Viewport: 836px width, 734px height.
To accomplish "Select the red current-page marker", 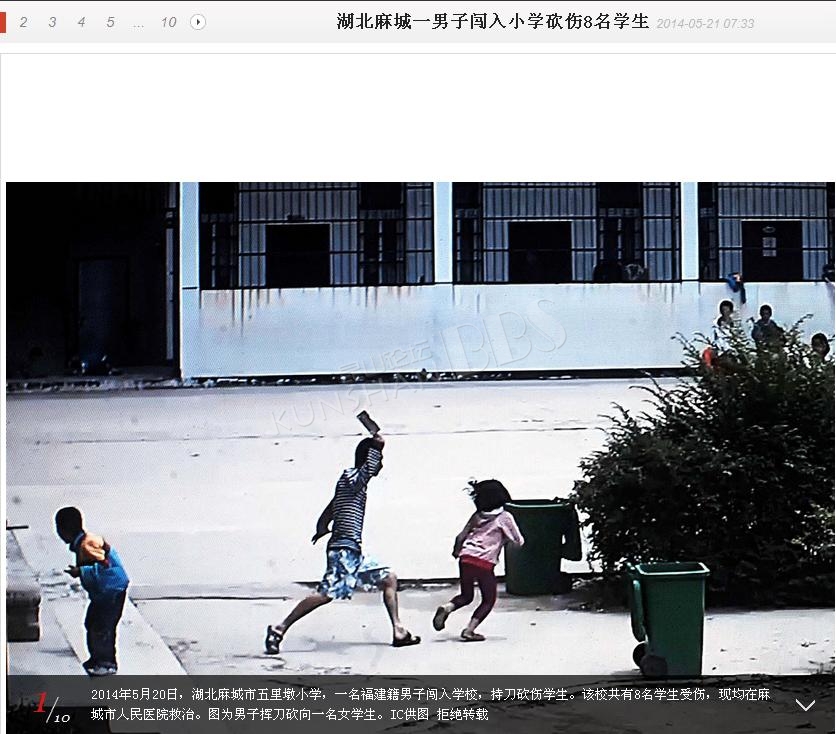I will pyautogui.click(x=3, y=22).
